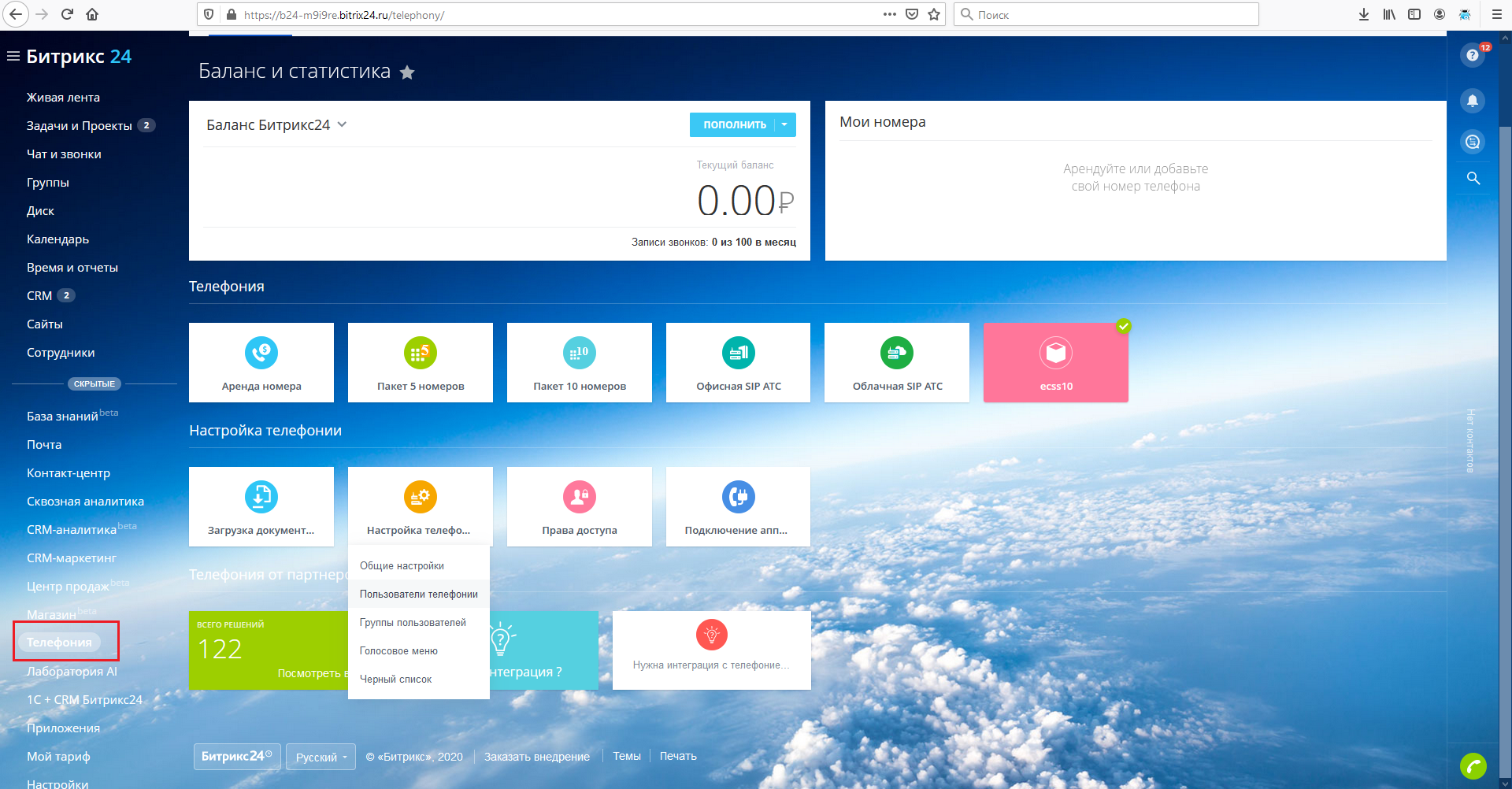This screenshot has width=1512, height=789.
Task: Open the Загрузка документов tile
Action: coord(261,506)
